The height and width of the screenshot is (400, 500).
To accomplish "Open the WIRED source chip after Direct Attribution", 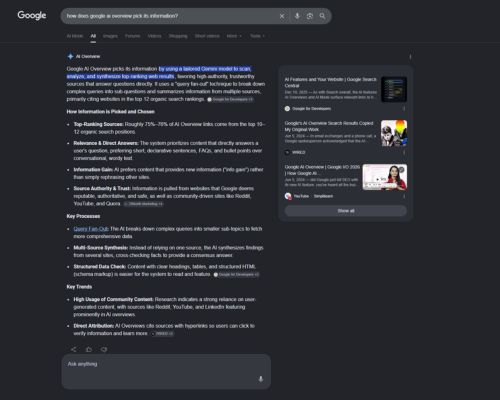I will tap(163, 333).
